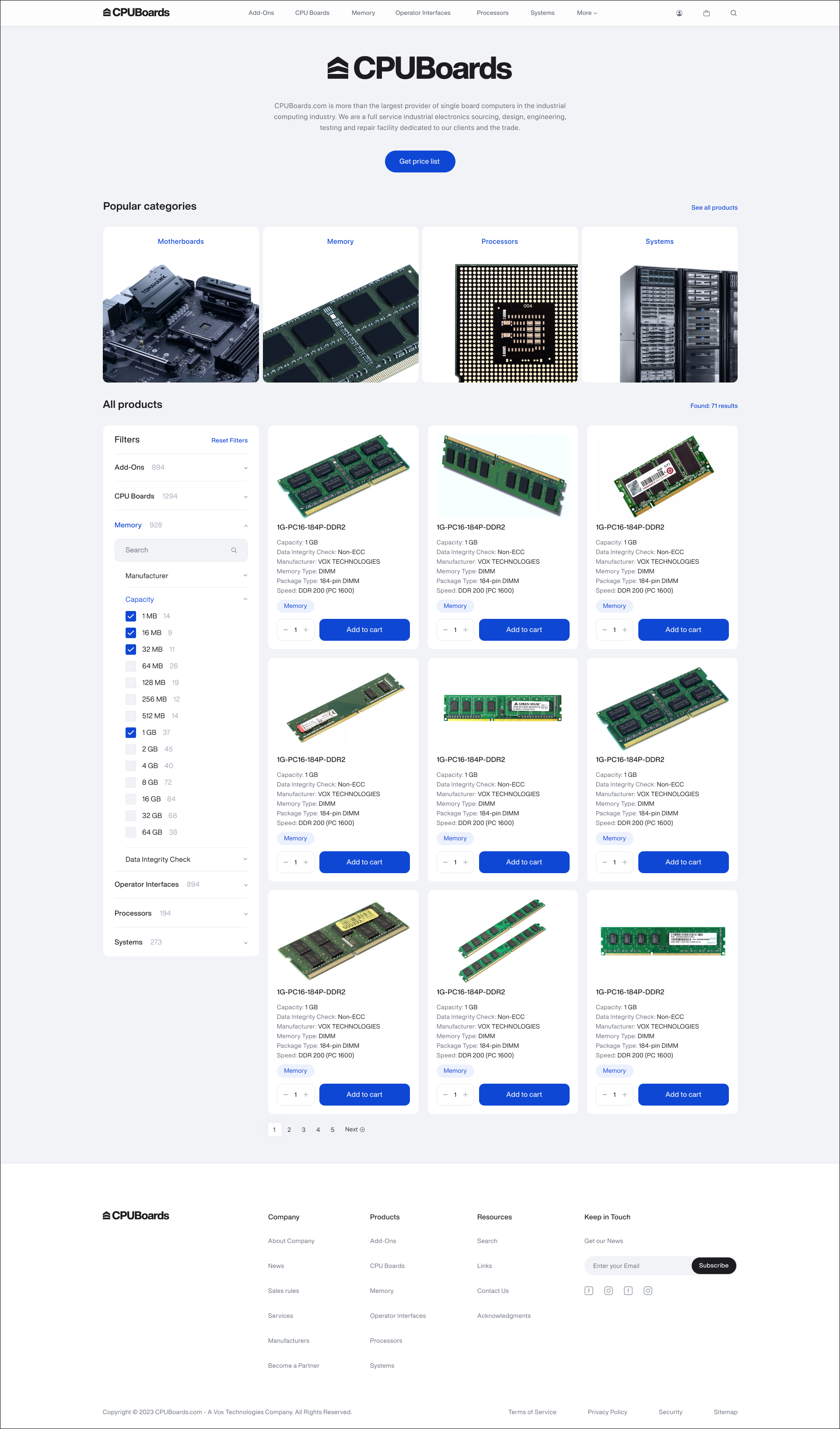
Task: Open the Facebook icon in the footer
Action: pyautogui.click(x=589, y=1291)
